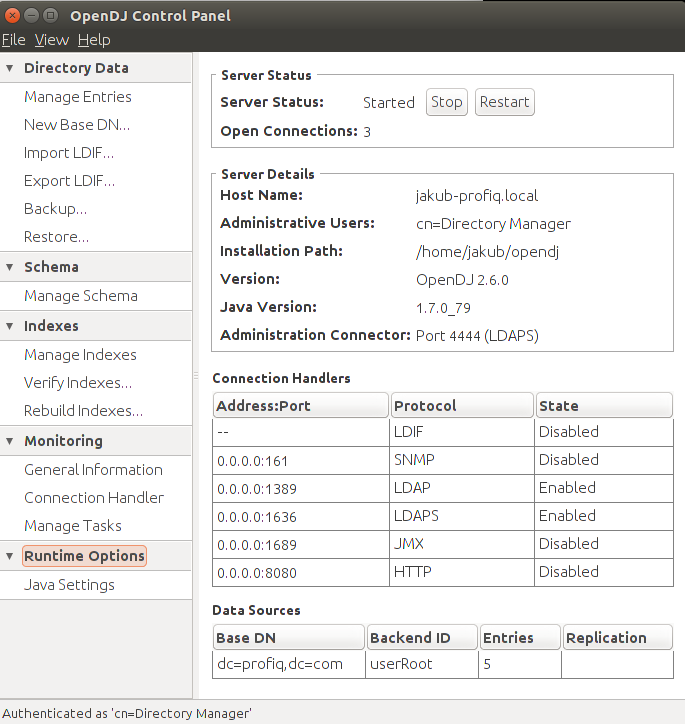Open Manage Entries
This screenshot has height=724, width=685.
click(78, 97)
